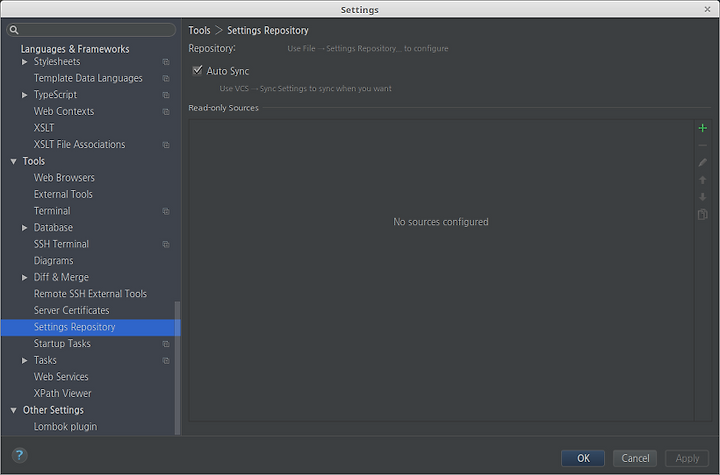
Task: Click project-level icon beside Template Data Languages
Action: (166, 79)
